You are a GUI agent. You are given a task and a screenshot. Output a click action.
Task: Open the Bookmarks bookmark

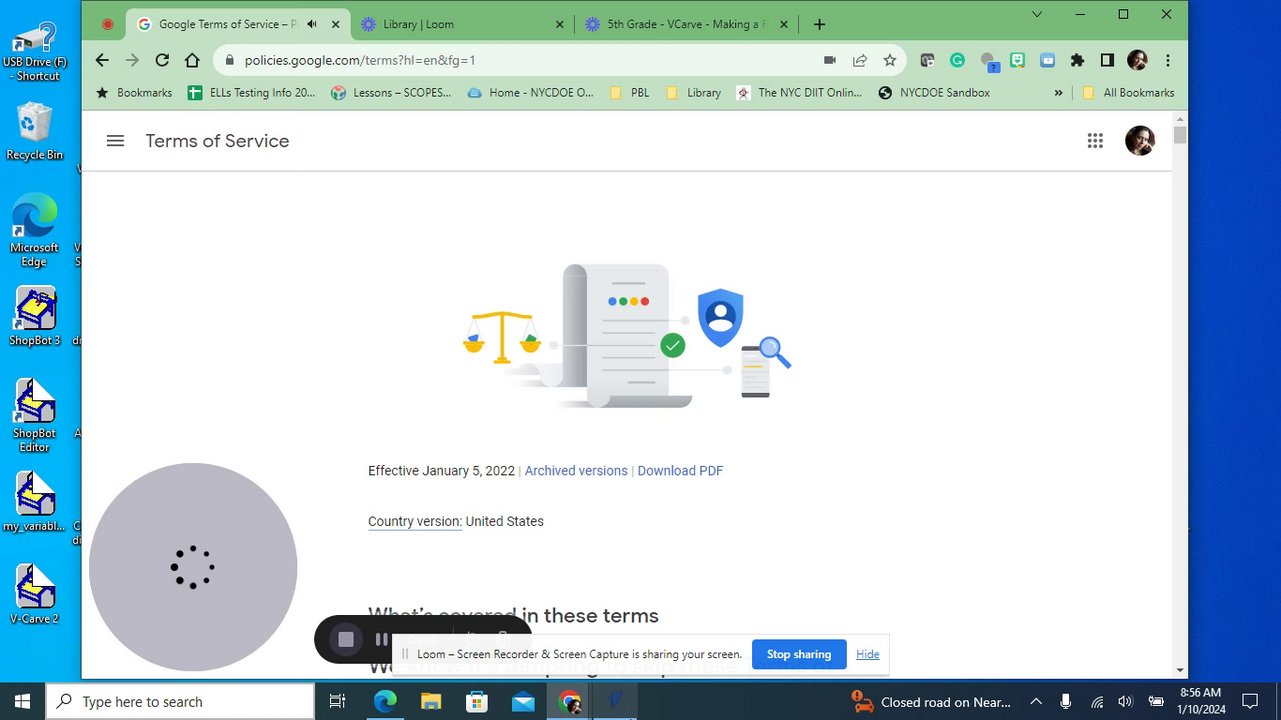pyautogui.click(x=134, y=93)
